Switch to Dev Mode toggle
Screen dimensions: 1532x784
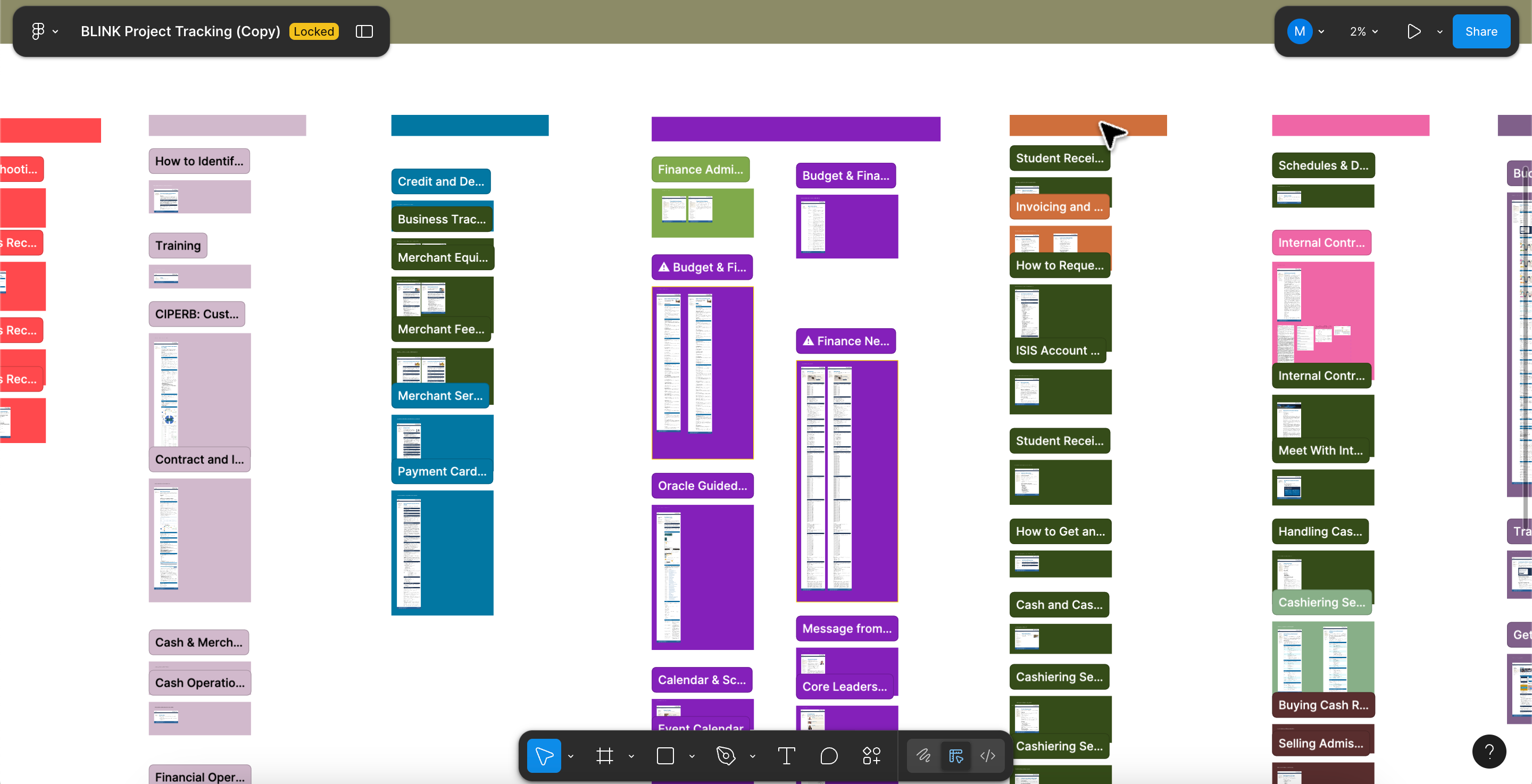pos(988,755)
